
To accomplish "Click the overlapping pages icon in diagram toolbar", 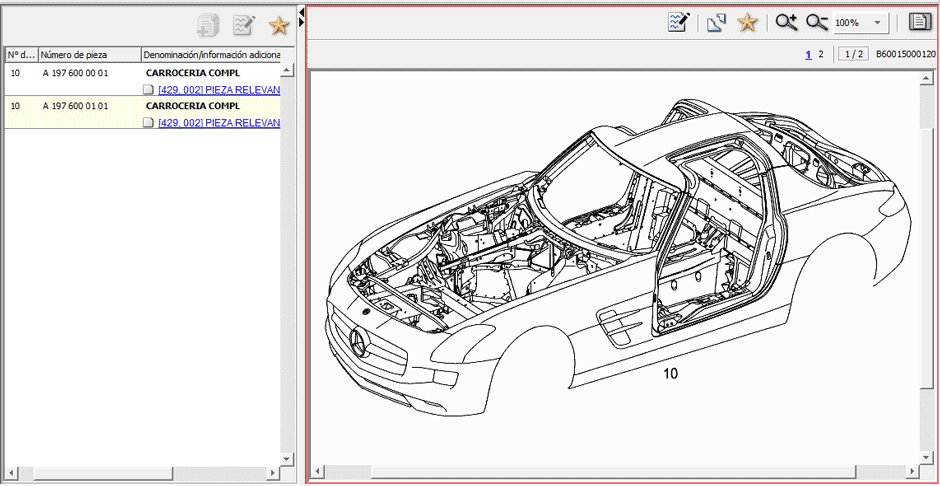I will (716, 22).
